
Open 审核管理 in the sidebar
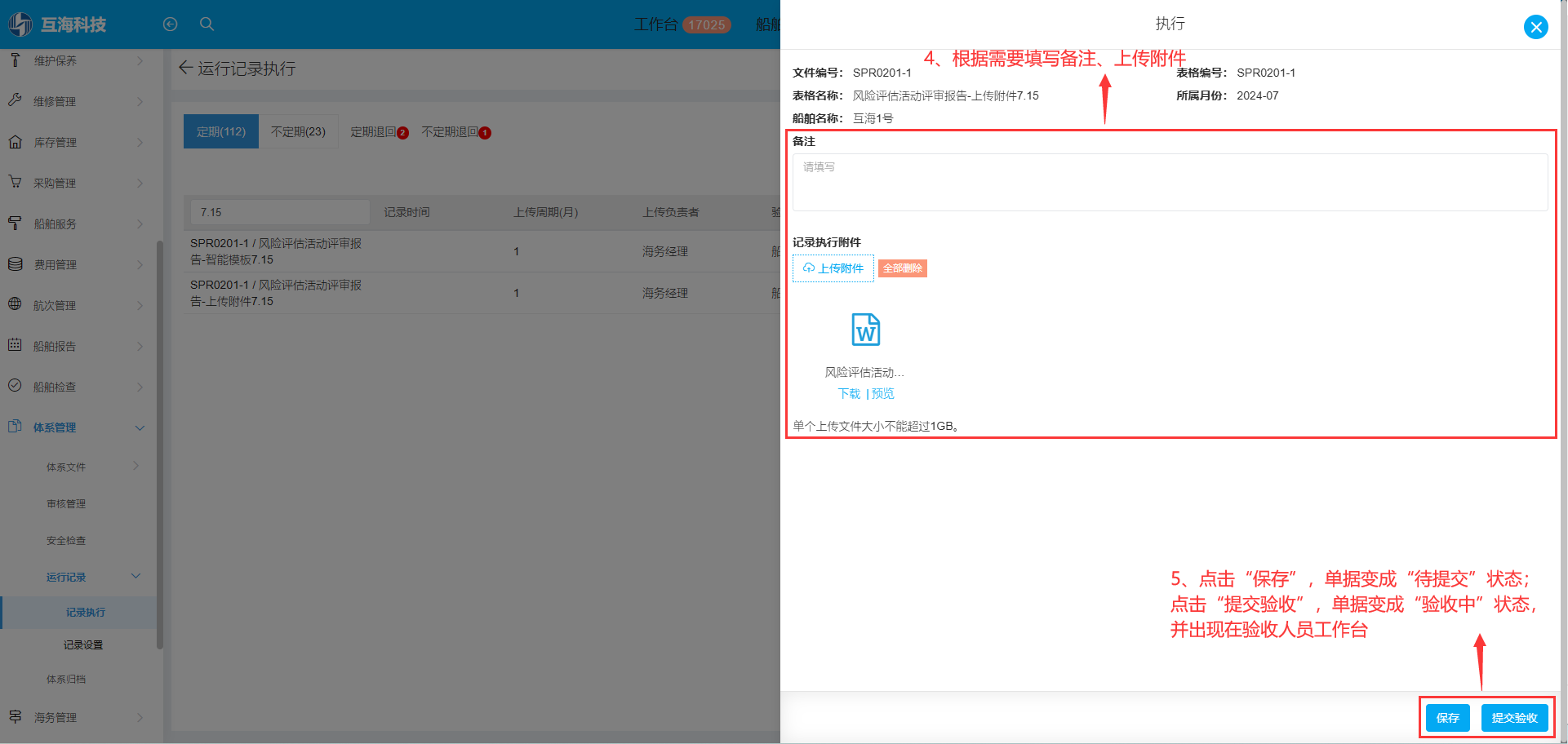point(66,503)
